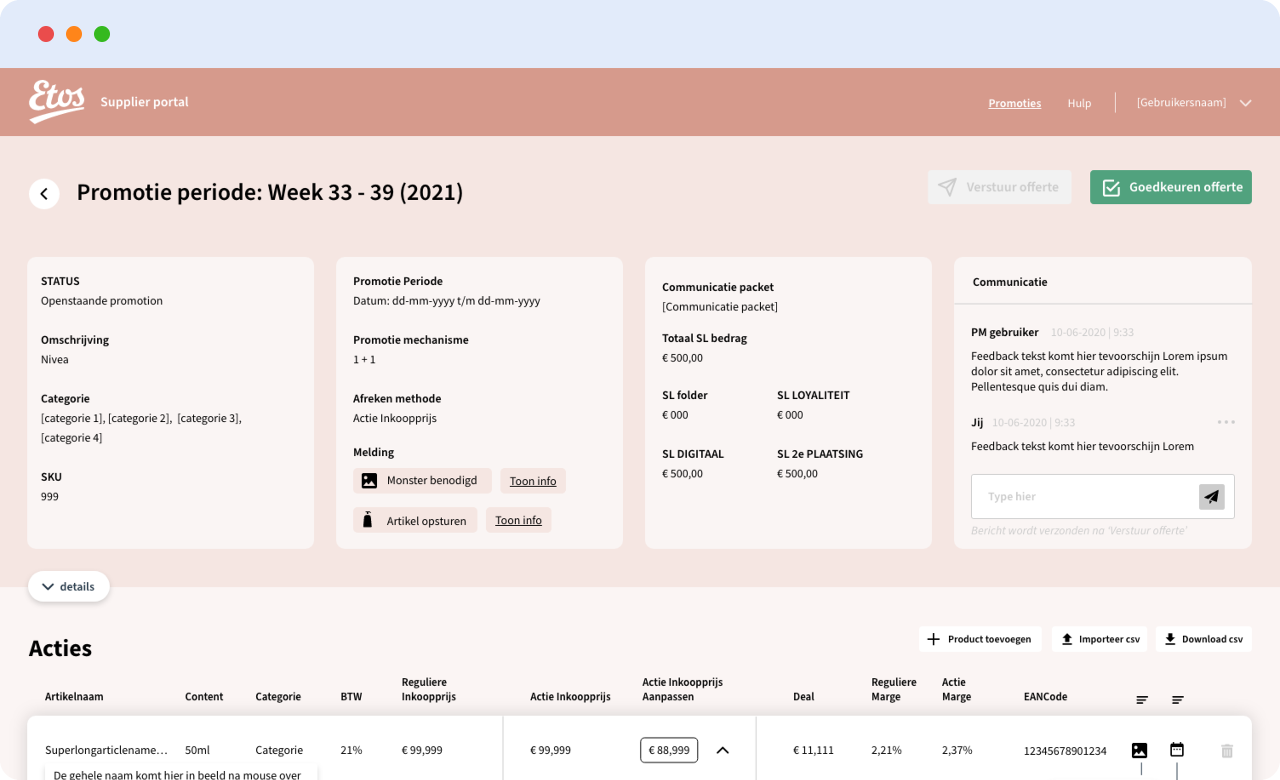Click the BTW column header
Viewport: 1280px width, 780px height.
click(x=351, y=697)
